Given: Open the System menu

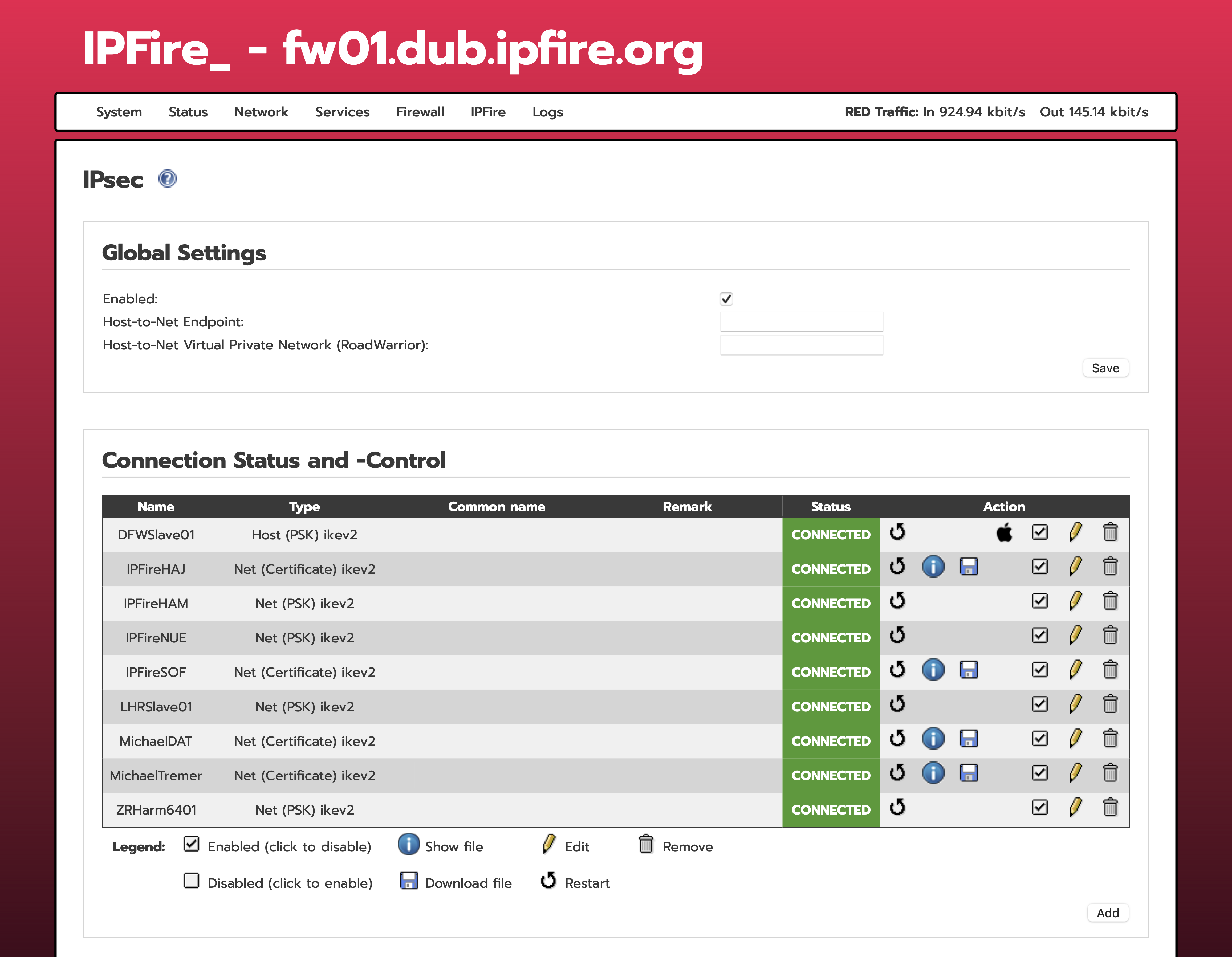Looking at the screenshot, I should point(119,112).
